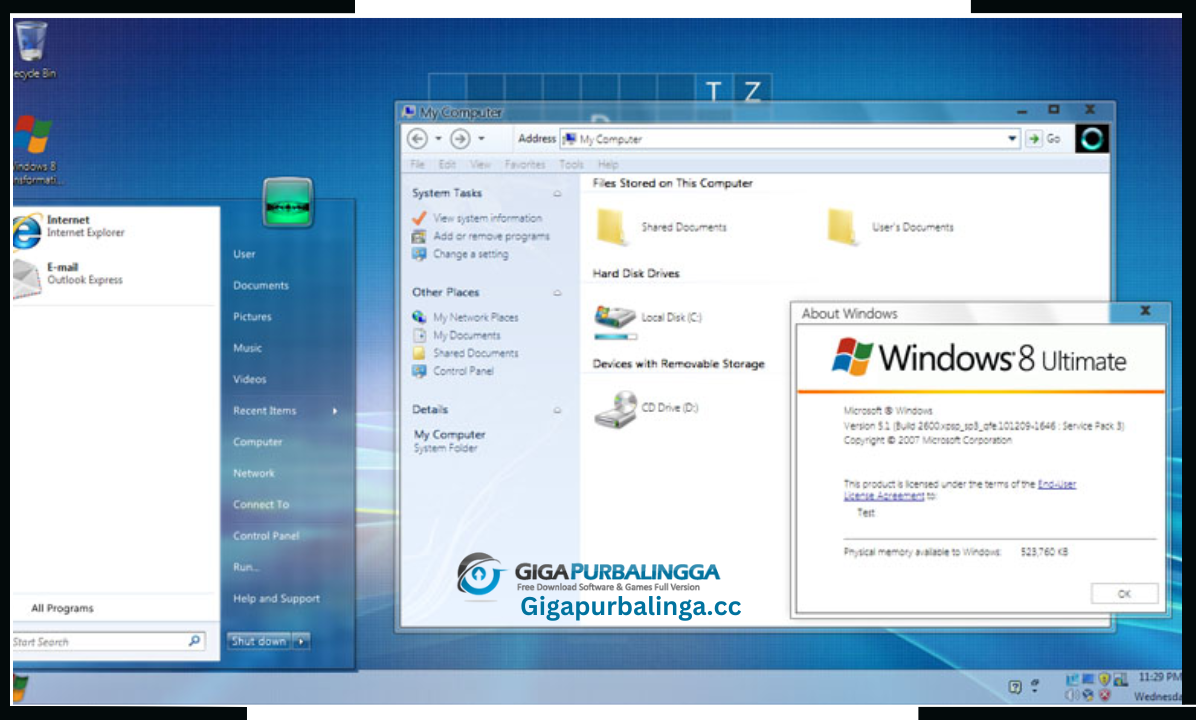Viewport: 1200px width, 720px height.
Task: Open the Favorites menu in My Computer
Action: 525,165
